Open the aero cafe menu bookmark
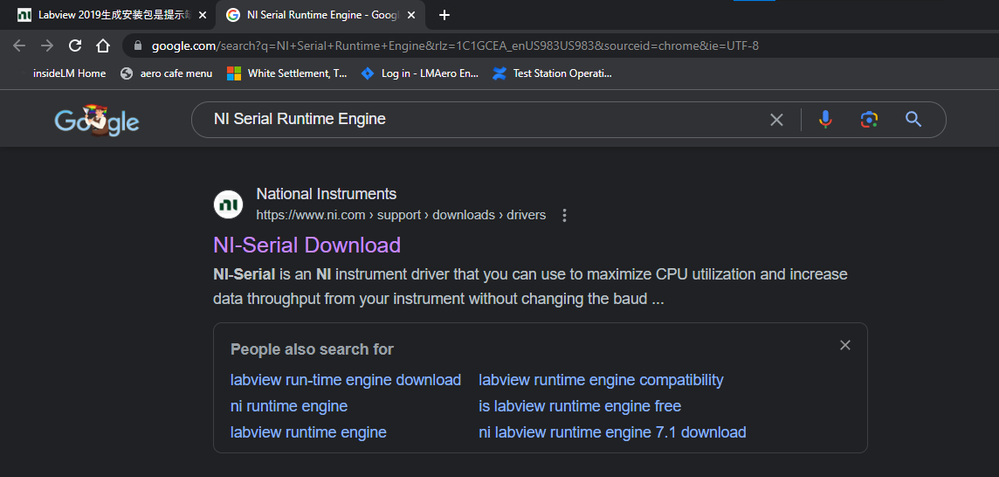This screenshot has width=999, height=477. (166, 73)
